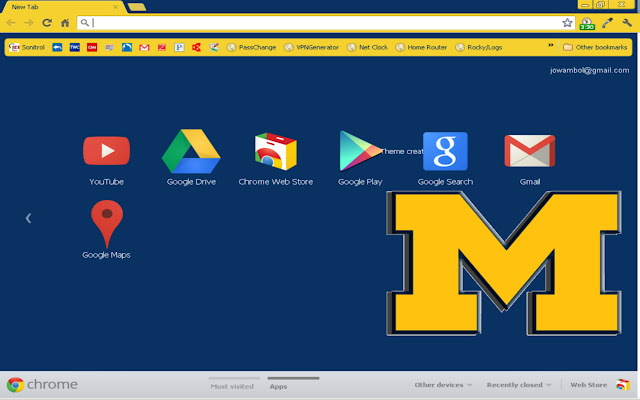The image size is (640, 400).
Task: Open a new tab
Action: 137,7
